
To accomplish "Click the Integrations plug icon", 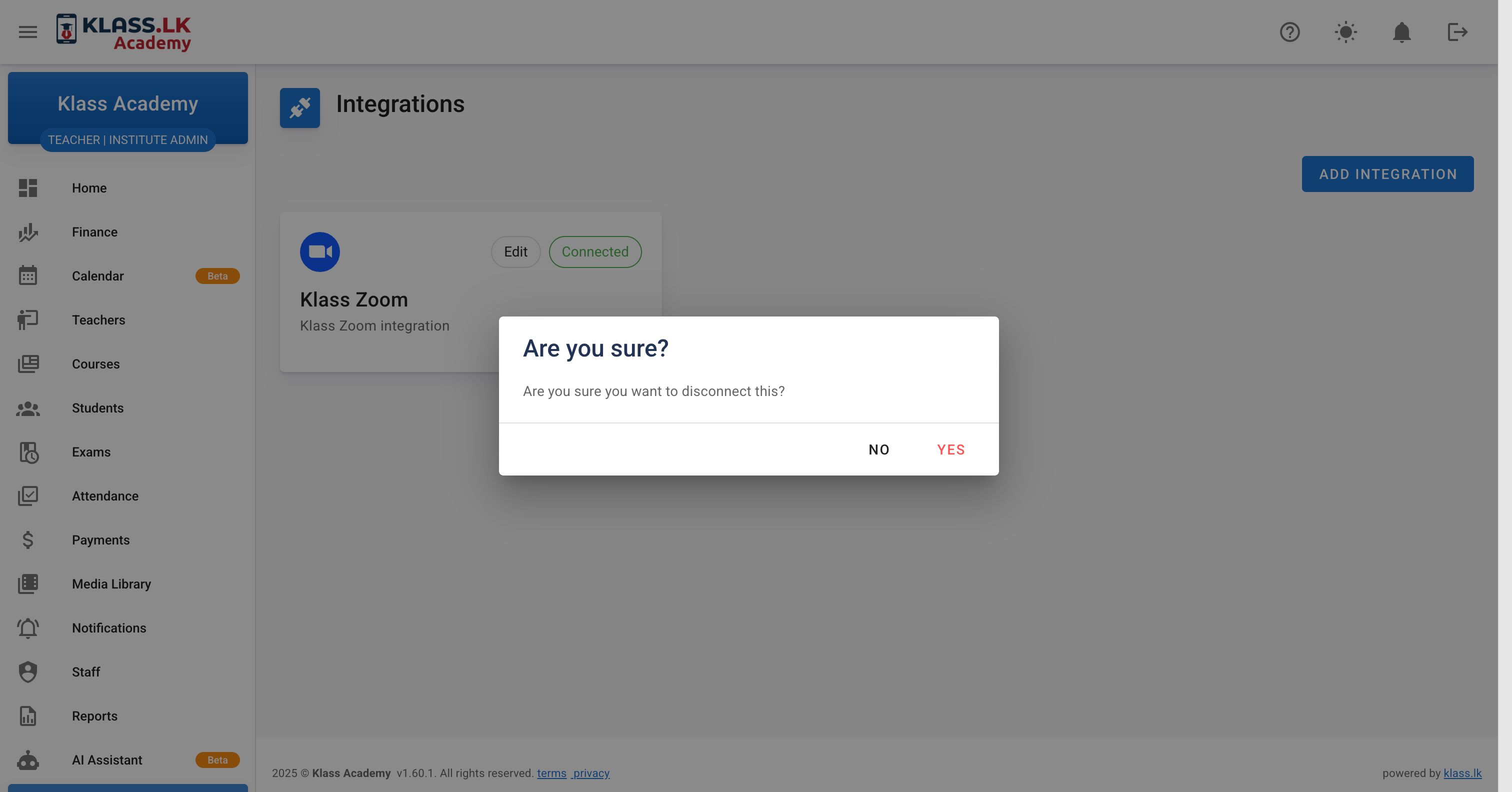I will (299, 108).
